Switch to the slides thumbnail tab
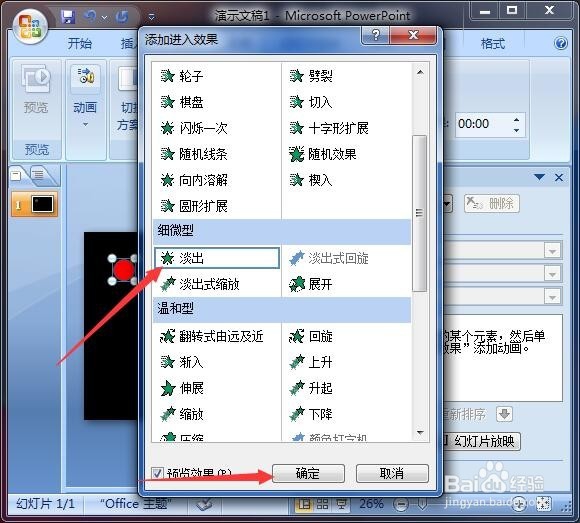The height and width of the screenshot is (523, 580). click(x=16, y=175)
